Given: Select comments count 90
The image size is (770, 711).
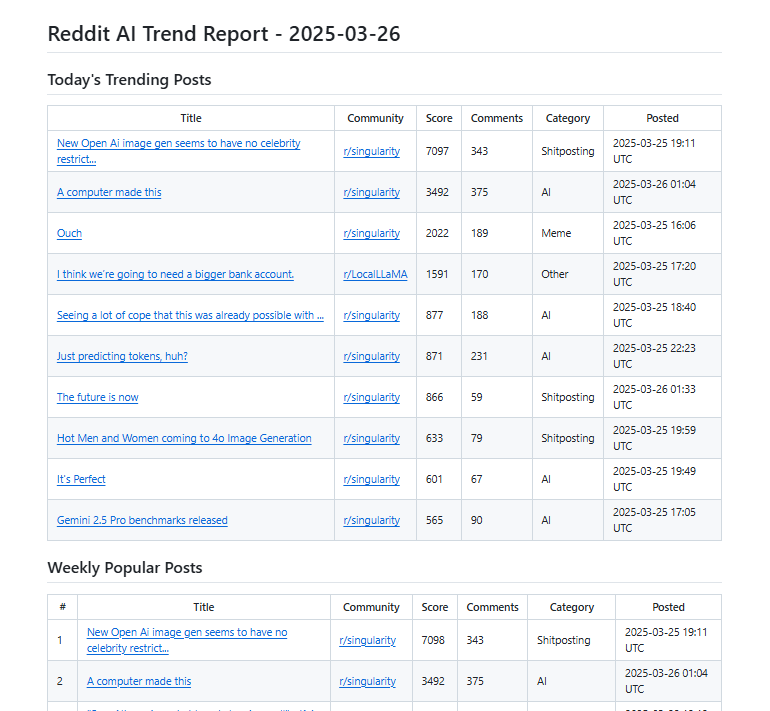Looking at the screenshot, I should (476, 520).
